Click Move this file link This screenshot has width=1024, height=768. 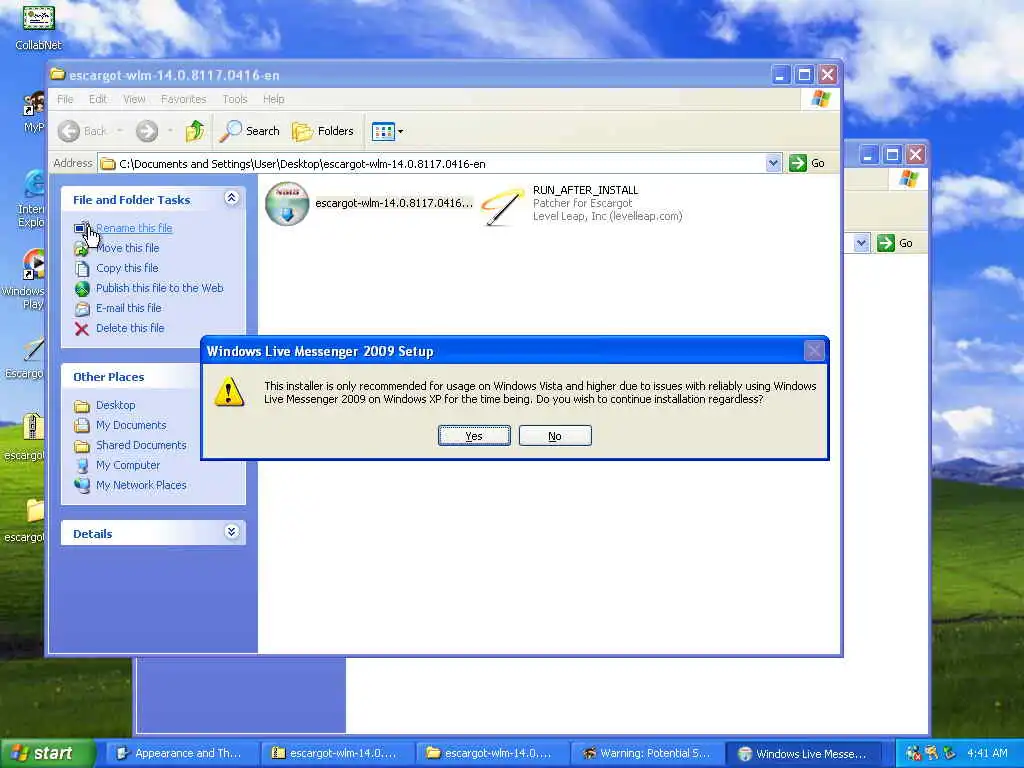tap(127, 248)
